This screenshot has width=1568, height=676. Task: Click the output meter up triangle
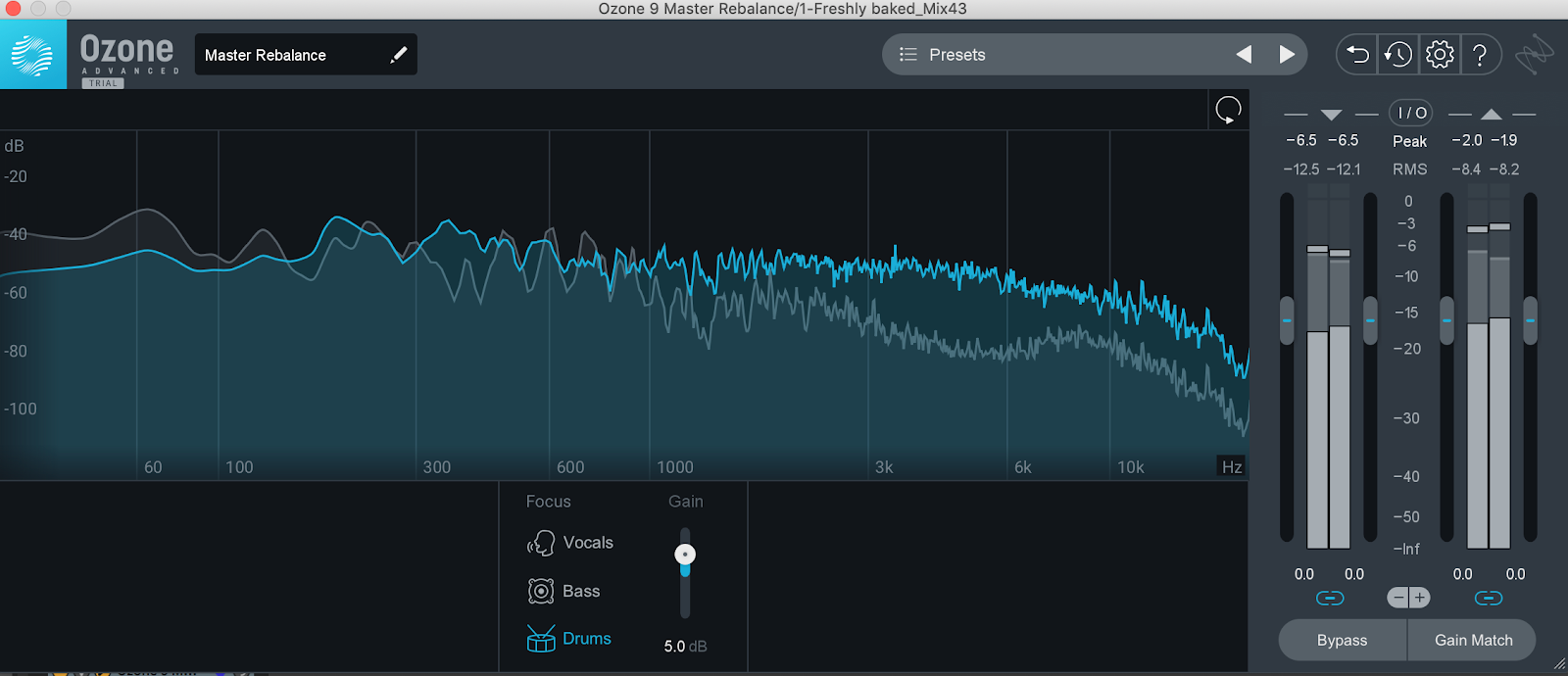(x=1491, y=115)
